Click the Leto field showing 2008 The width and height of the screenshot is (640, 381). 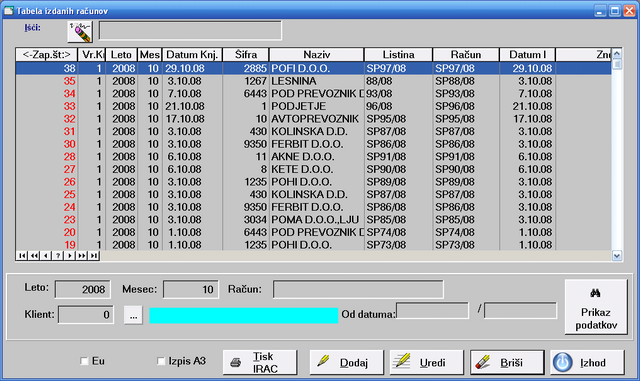coord(83,289)
